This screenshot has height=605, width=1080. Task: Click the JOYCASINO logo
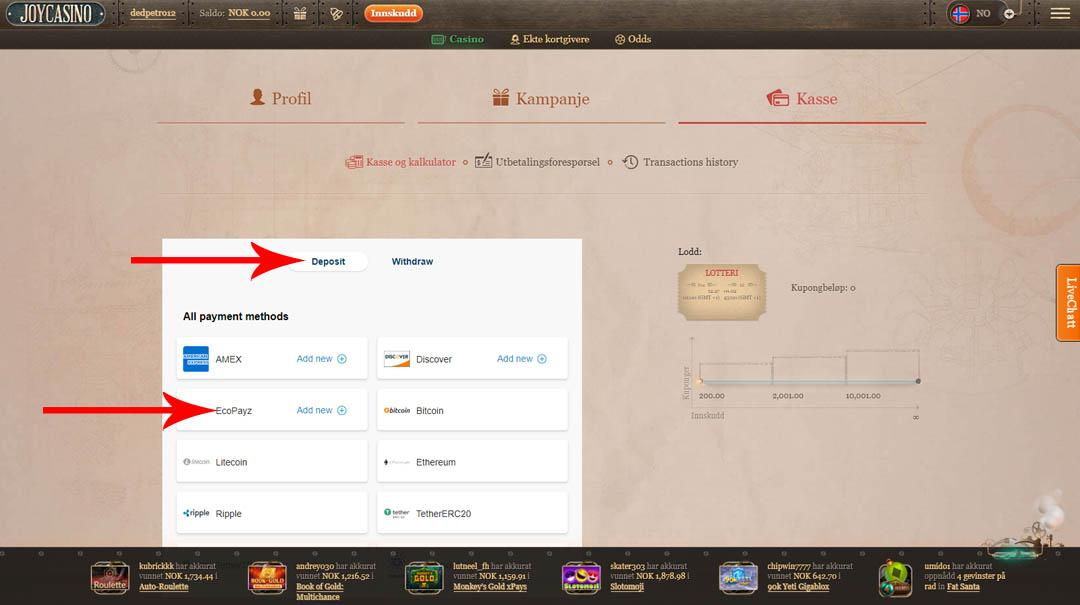coord(56,13)
